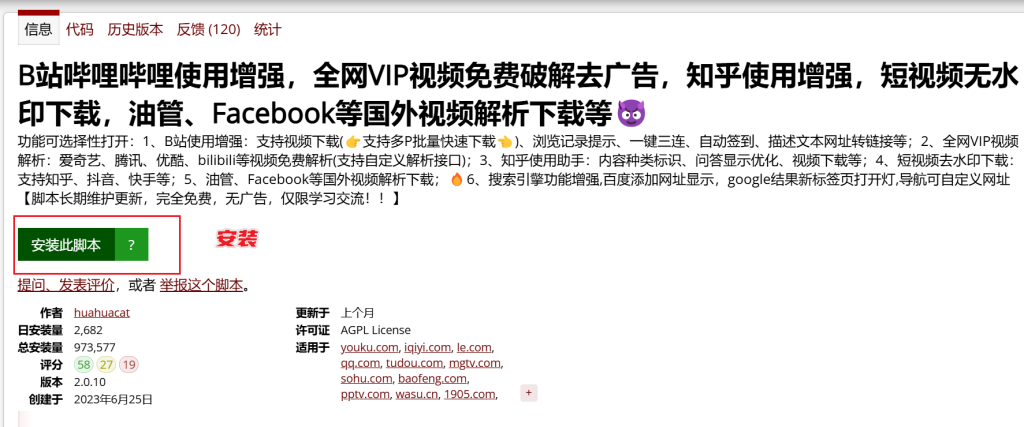The height and width of the screenshot is (427, 1024).
Task: Click the red bad rating badge 19
Action: point(129,364)
